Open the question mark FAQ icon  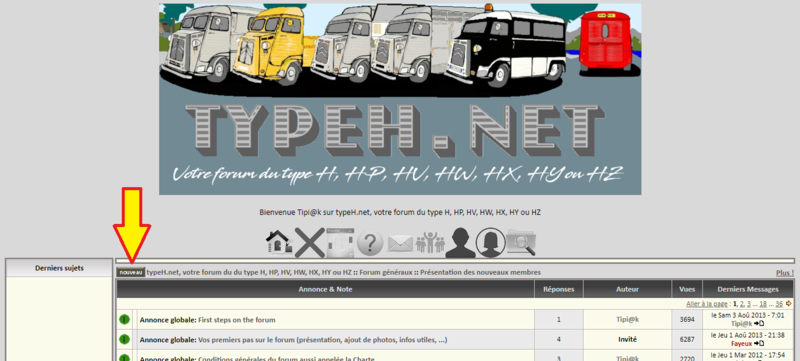coord(370,243)
